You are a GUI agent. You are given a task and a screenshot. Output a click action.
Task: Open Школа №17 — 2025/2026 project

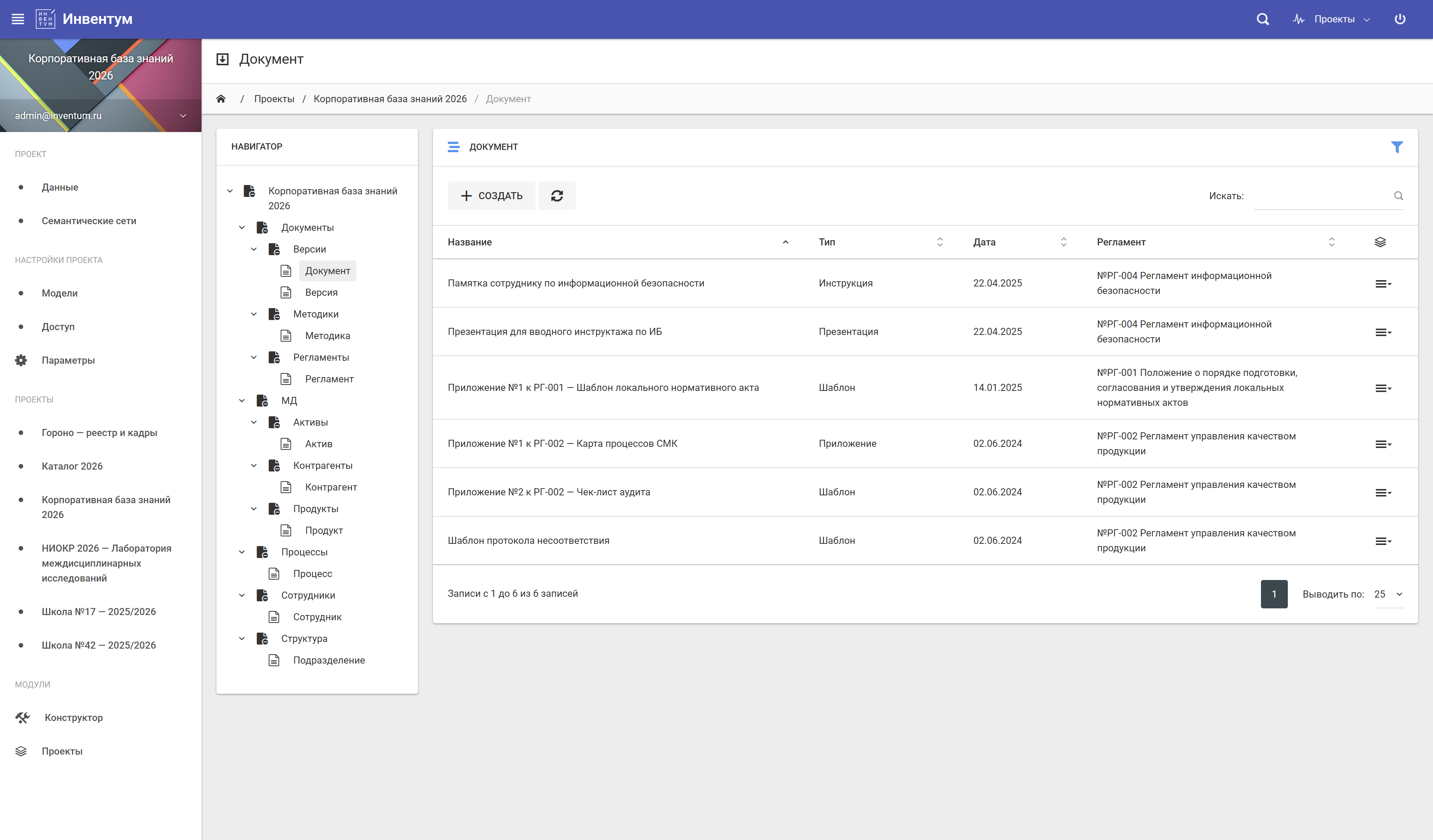99,611
